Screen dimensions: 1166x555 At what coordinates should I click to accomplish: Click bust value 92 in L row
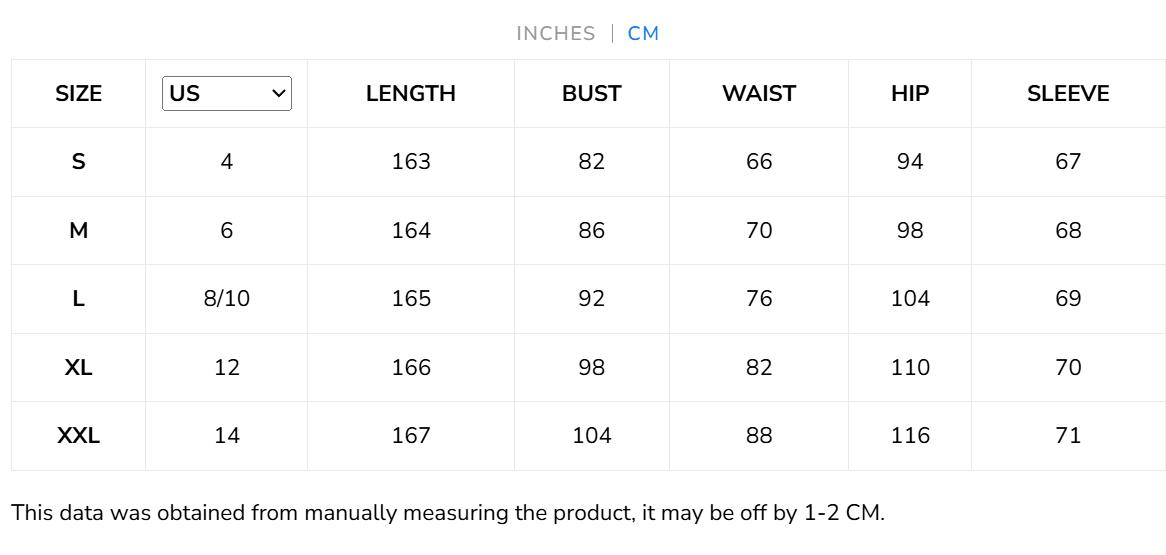(591, 299)
